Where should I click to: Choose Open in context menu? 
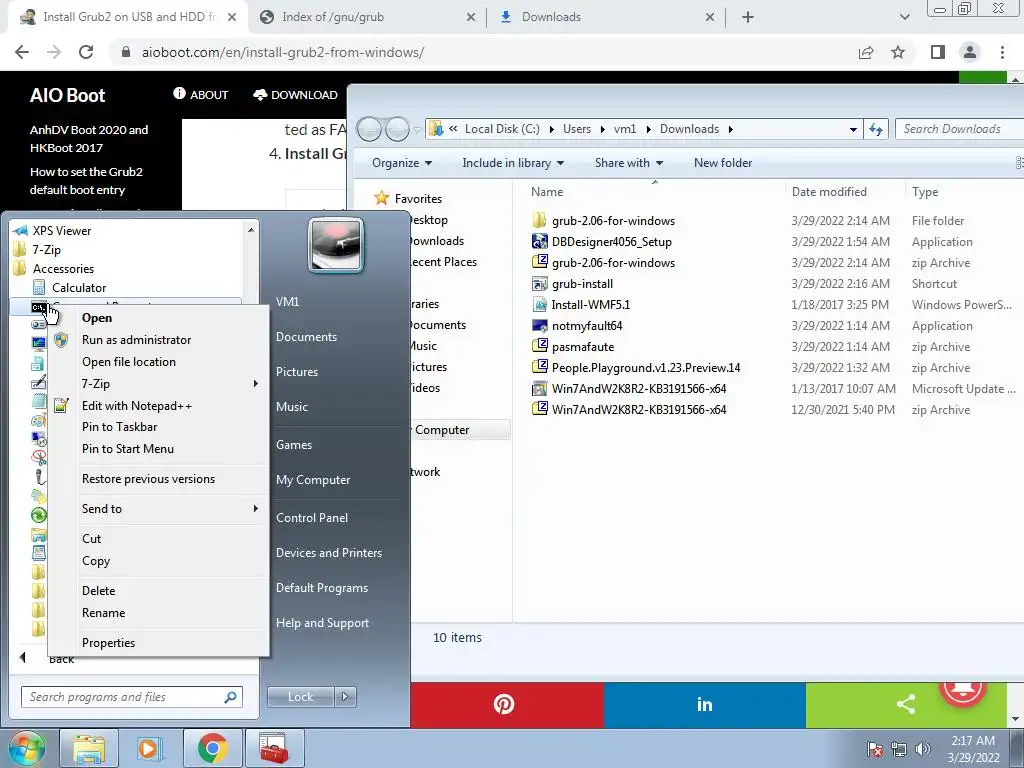click(97, 318)
